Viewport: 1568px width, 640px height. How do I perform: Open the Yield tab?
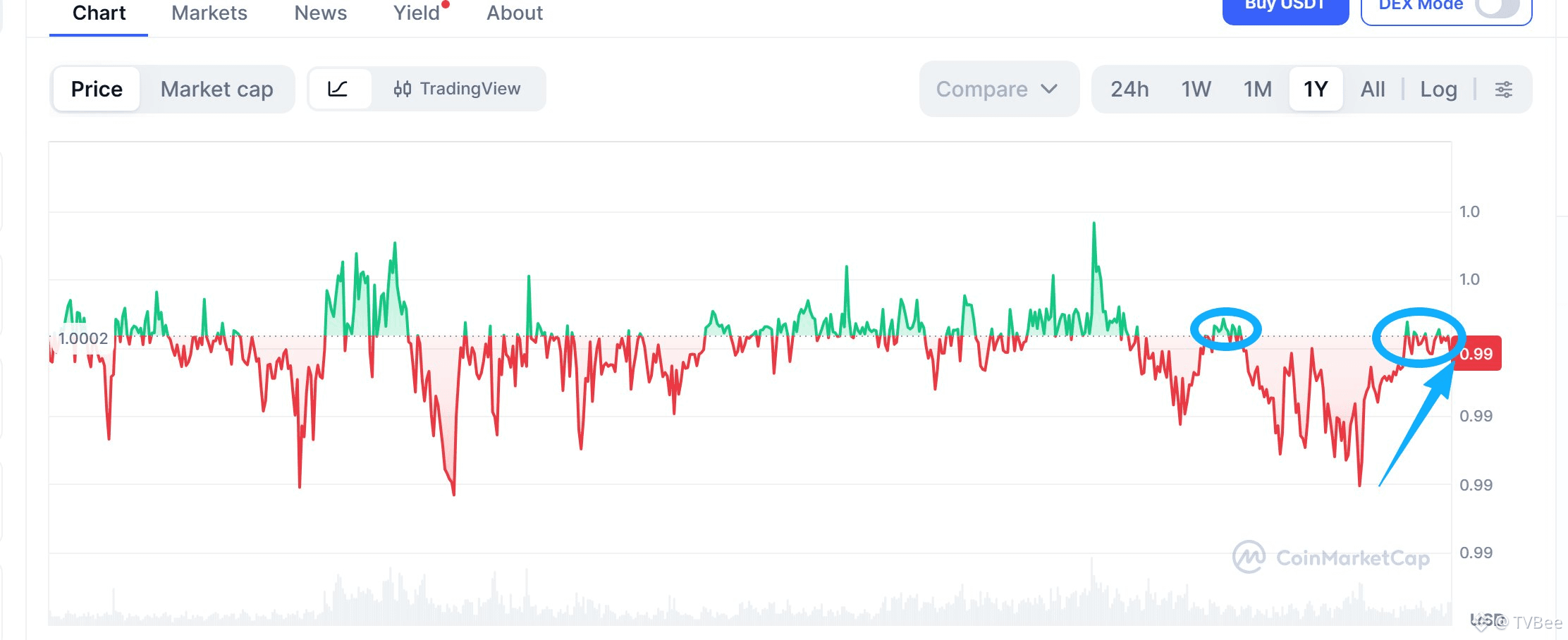coord(417,13)
